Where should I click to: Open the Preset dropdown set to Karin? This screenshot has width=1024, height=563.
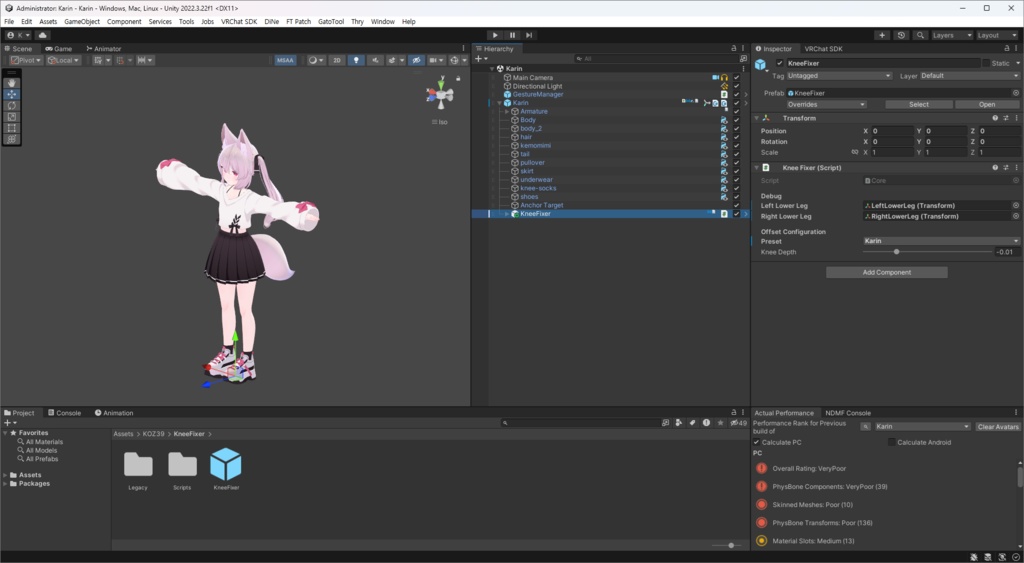coord(940,241)
